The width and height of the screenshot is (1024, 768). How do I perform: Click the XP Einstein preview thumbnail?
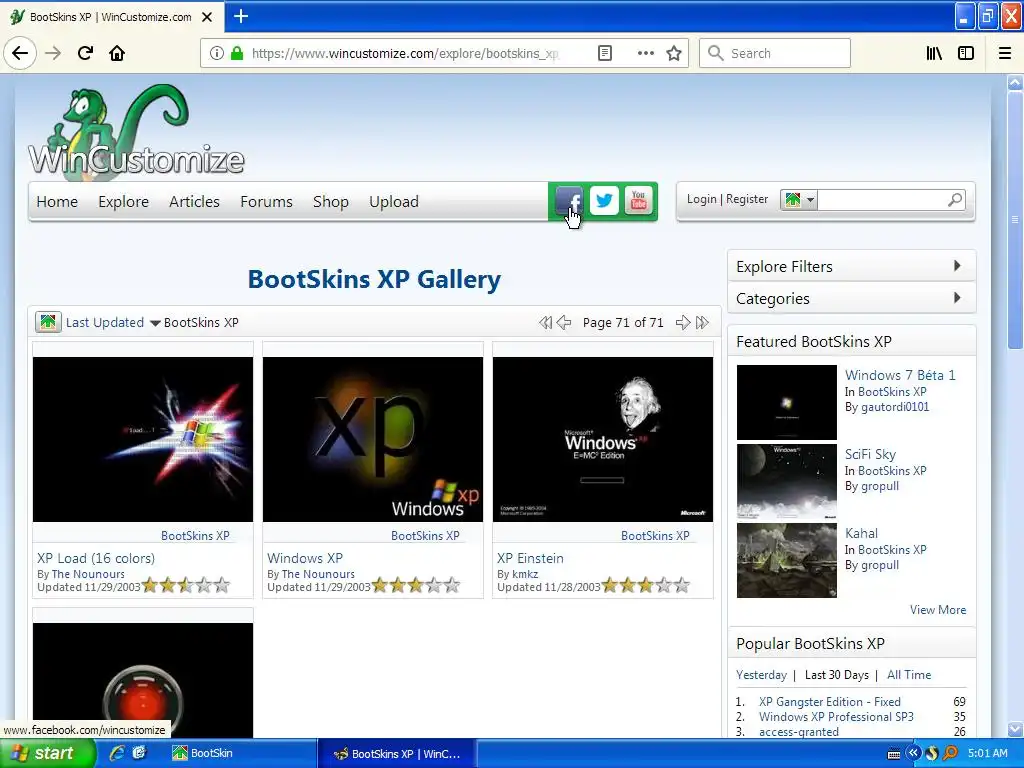[603, 439]
